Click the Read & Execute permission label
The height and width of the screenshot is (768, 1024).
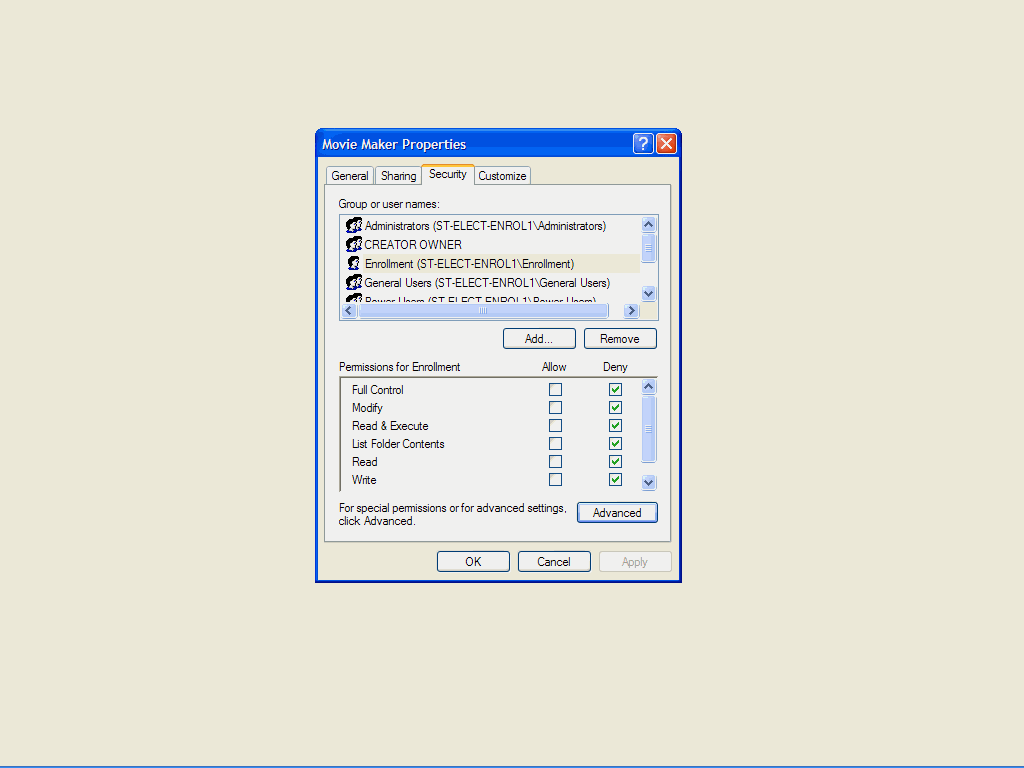pyautogui.click(x=390, y=426)
